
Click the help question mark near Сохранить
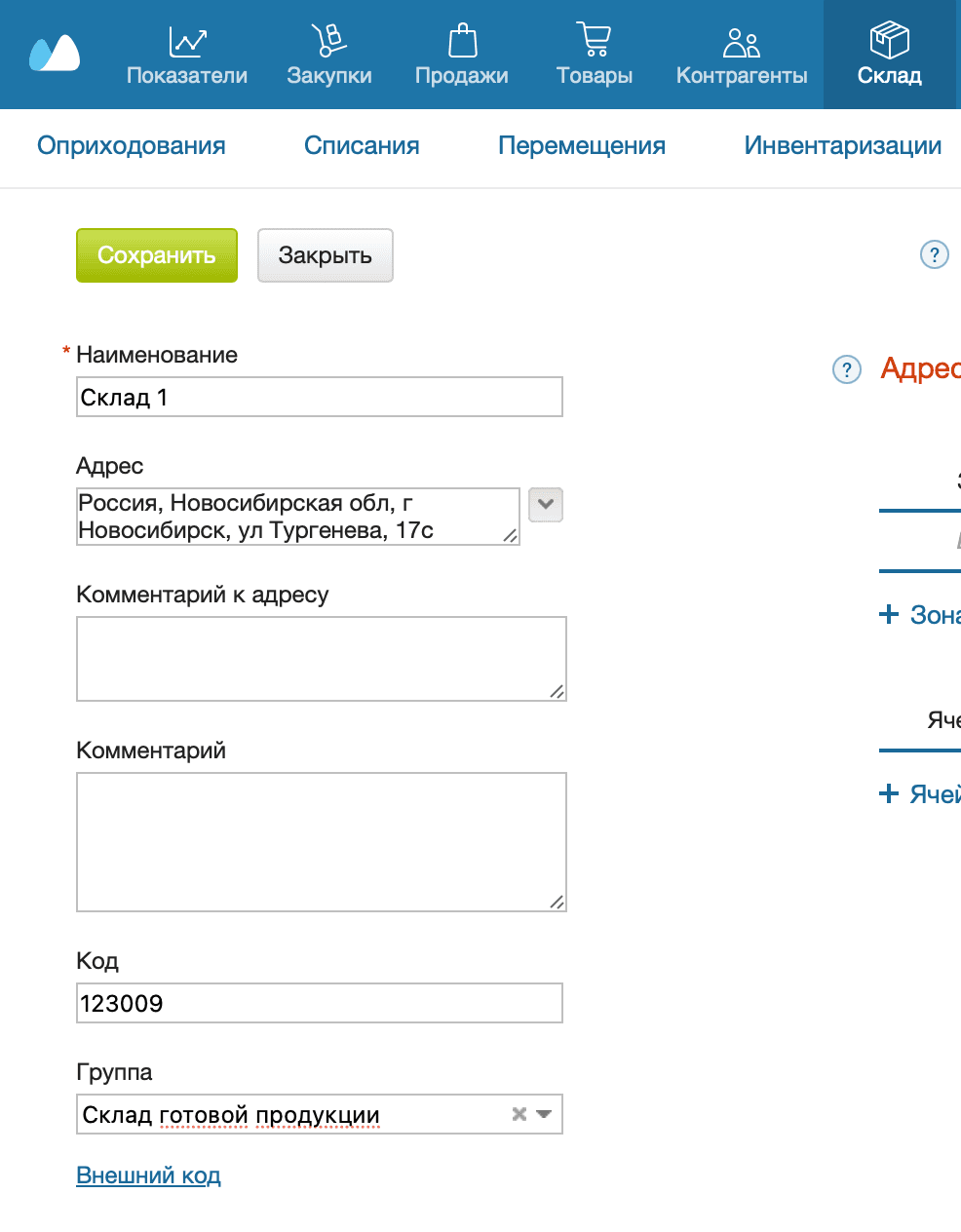[x=934, y=254]
